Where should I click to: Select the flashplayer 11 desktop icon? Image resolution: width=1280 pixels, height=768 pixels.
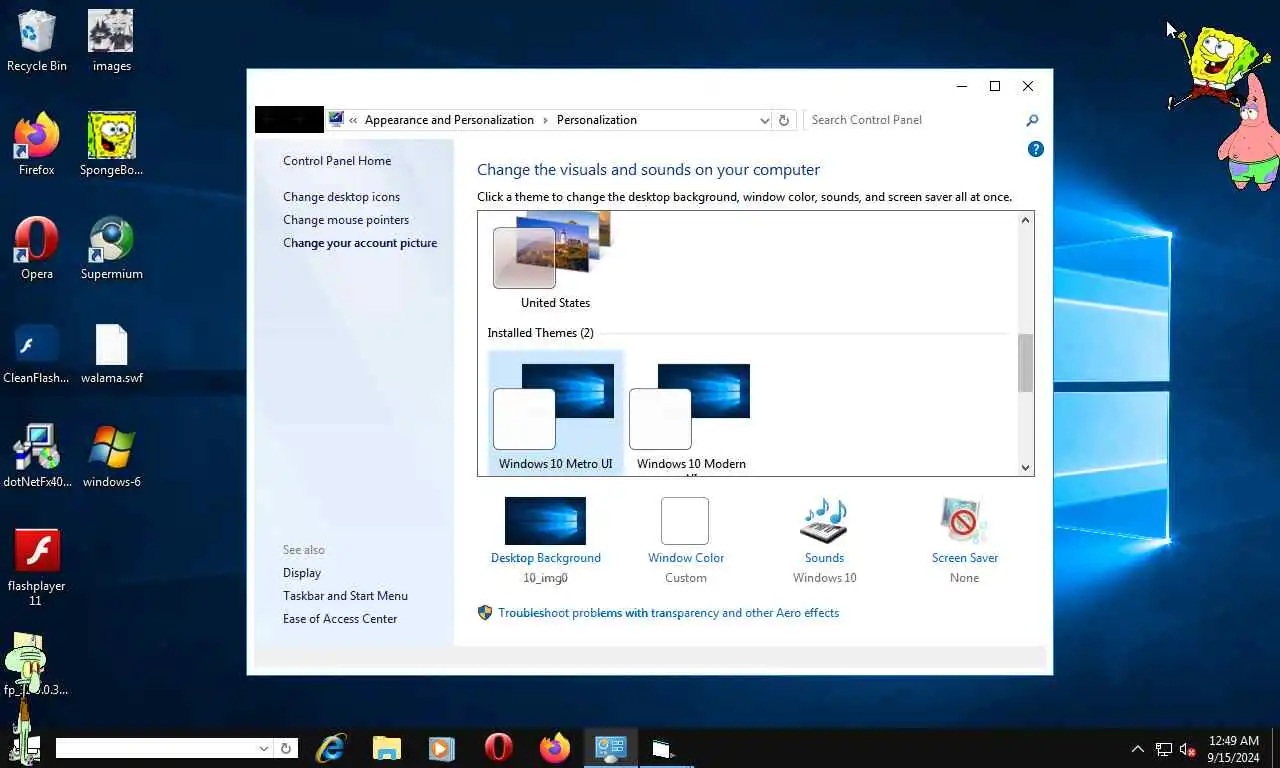tap(37, 567)
